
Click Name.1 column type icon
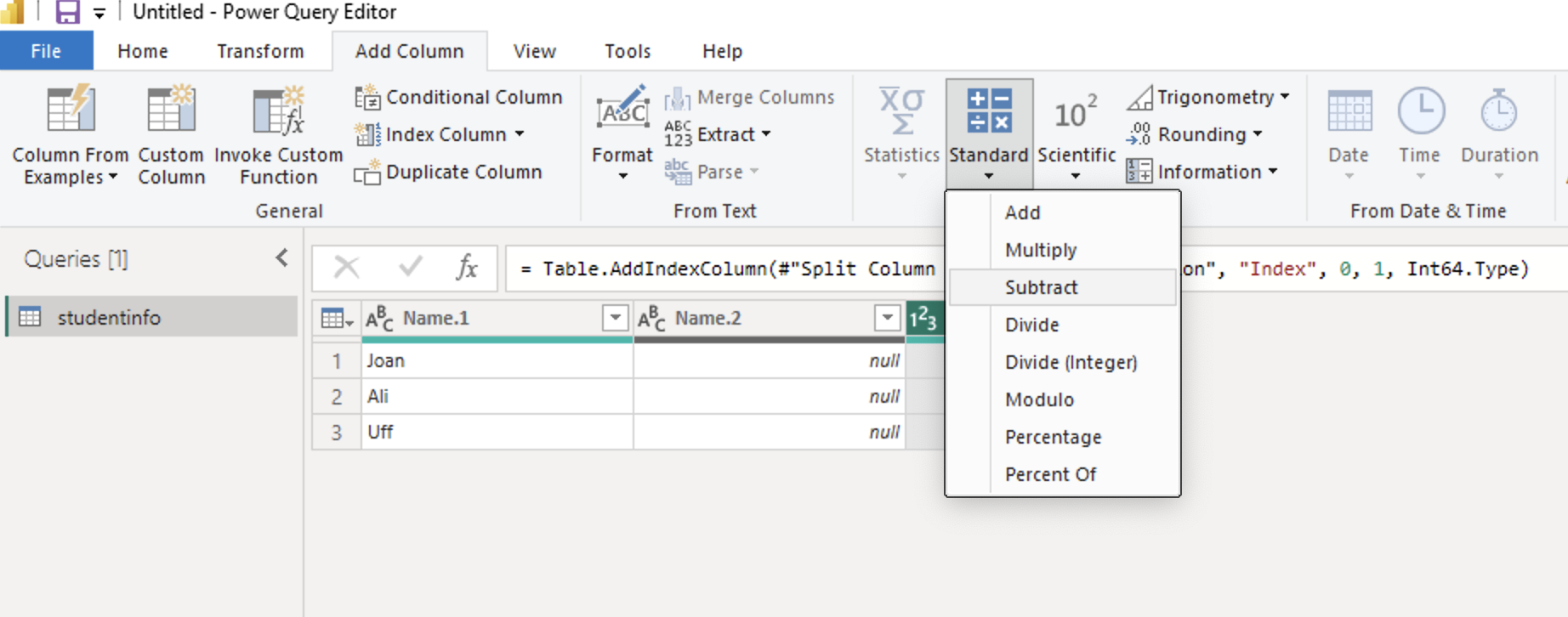click(x=379, y=319)
